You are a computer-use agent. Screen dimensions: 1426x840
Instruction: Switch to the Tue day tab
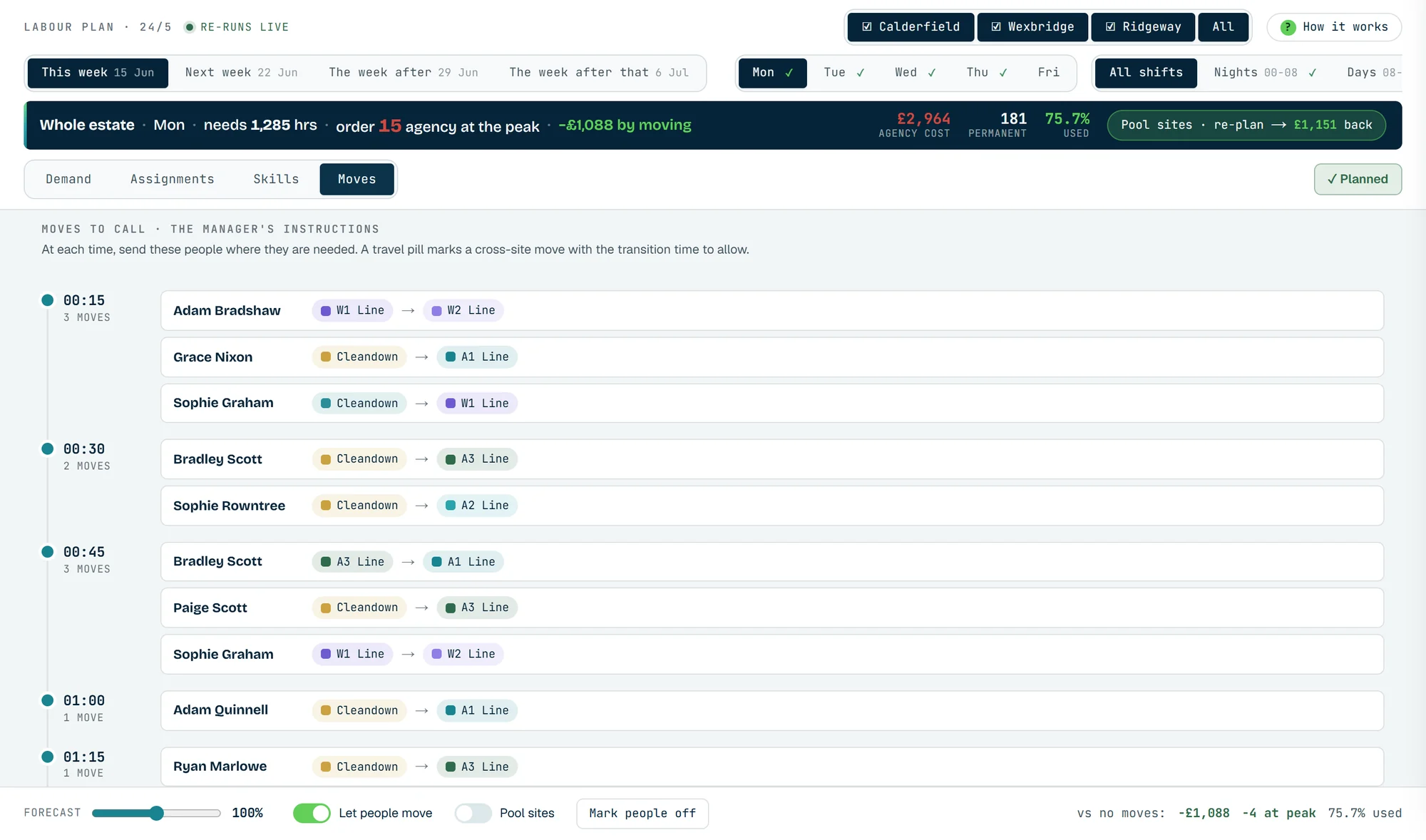click(x=844, y=73)
